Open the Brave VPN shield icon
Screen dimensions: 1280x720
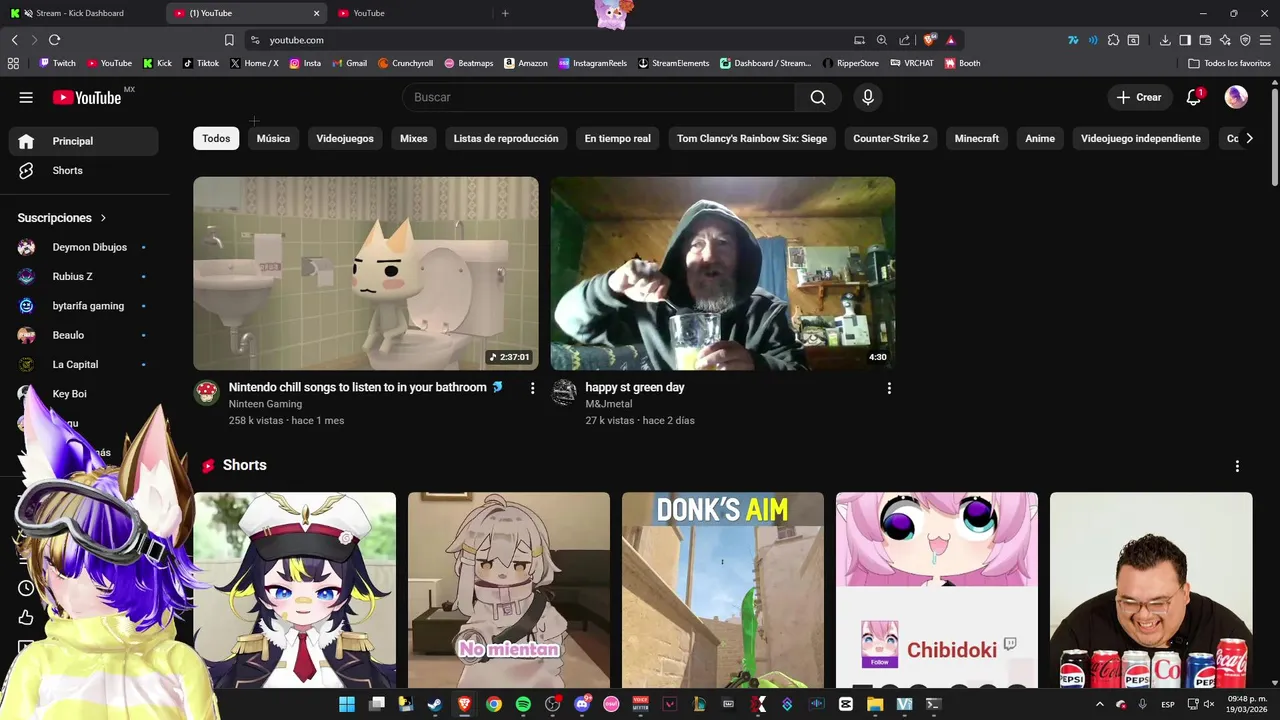(x=1245, y=40)
